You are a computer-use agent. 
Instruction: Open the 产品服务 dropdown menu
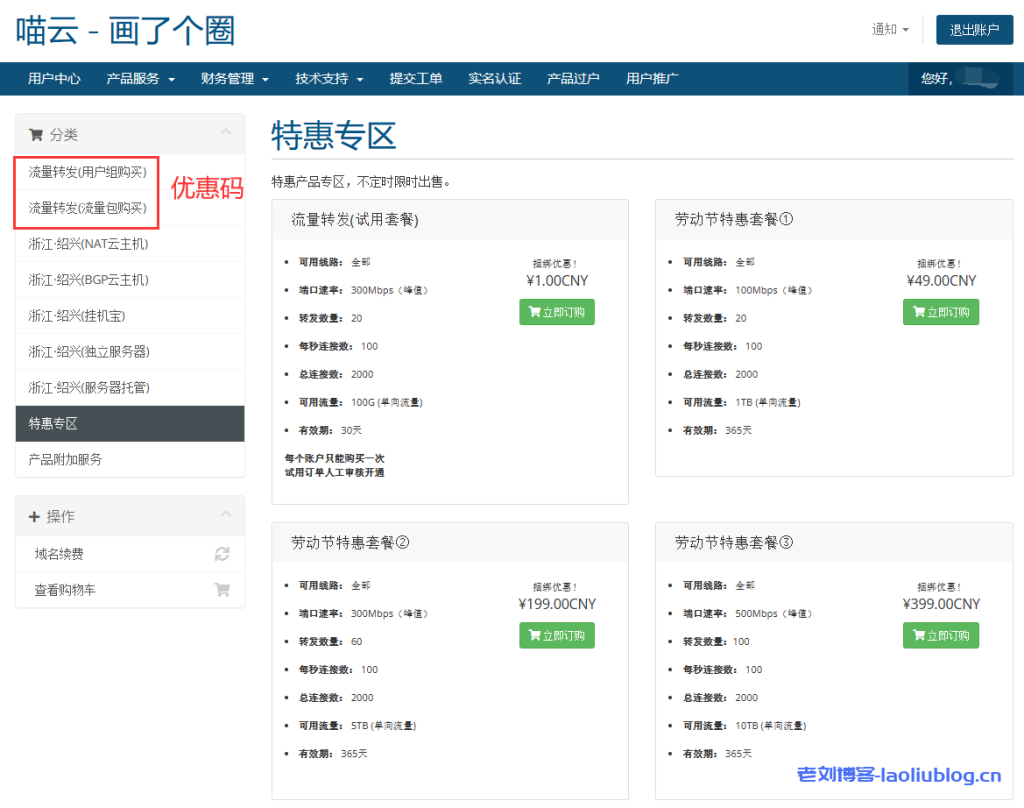pos(141,79)
